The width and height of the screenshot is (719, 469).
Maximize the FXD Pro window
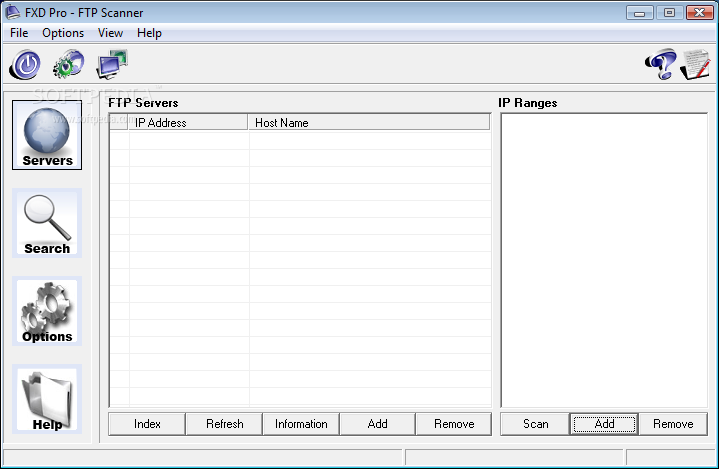[669, 13]
